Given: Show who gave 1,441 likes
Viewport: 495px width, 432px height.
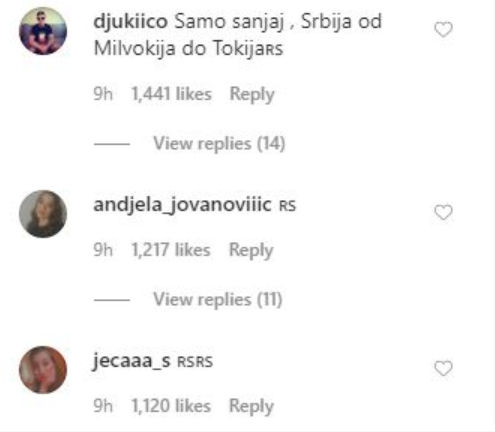Looking at the screenshot, I should click(x=171, y=94).
